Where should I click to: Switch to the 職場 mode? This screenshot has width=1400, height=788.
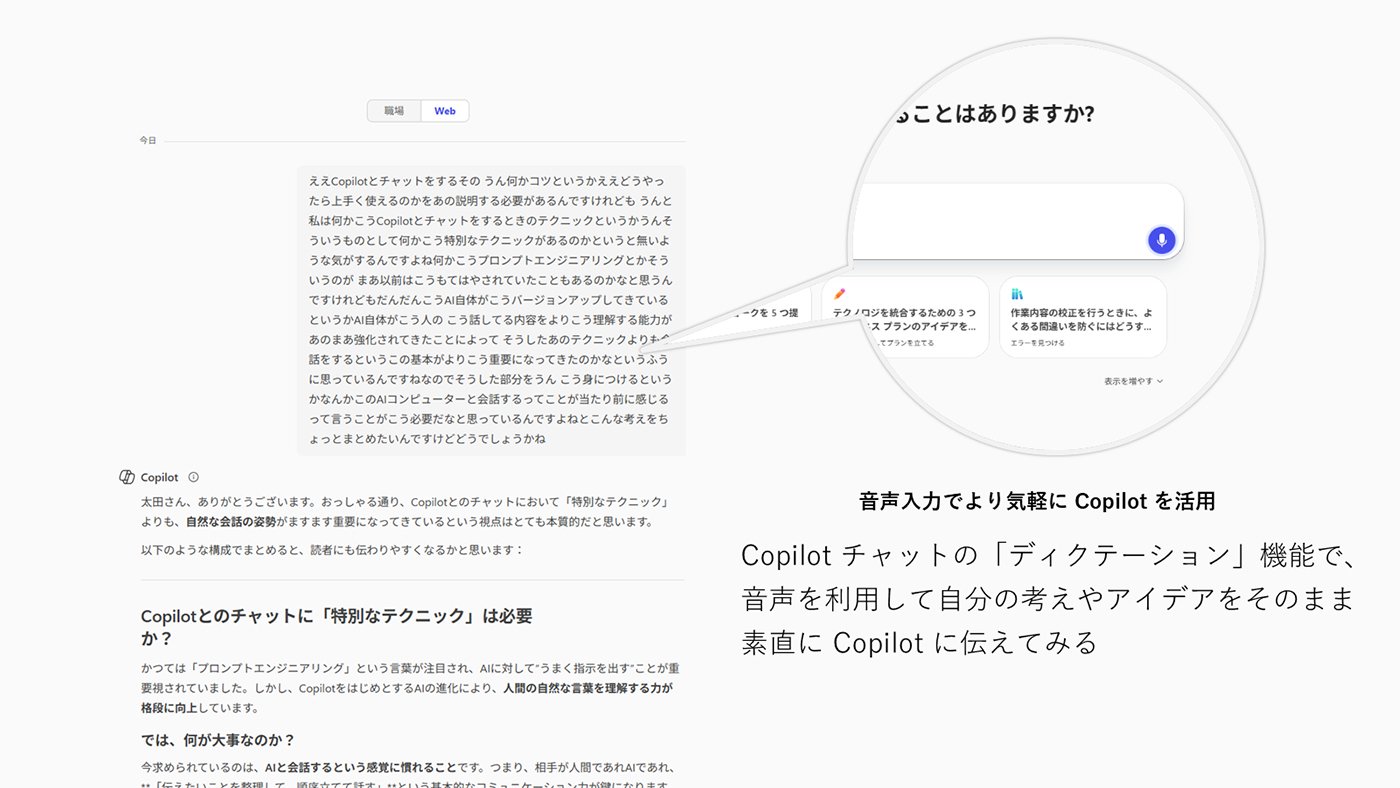[x=394, y=111]
